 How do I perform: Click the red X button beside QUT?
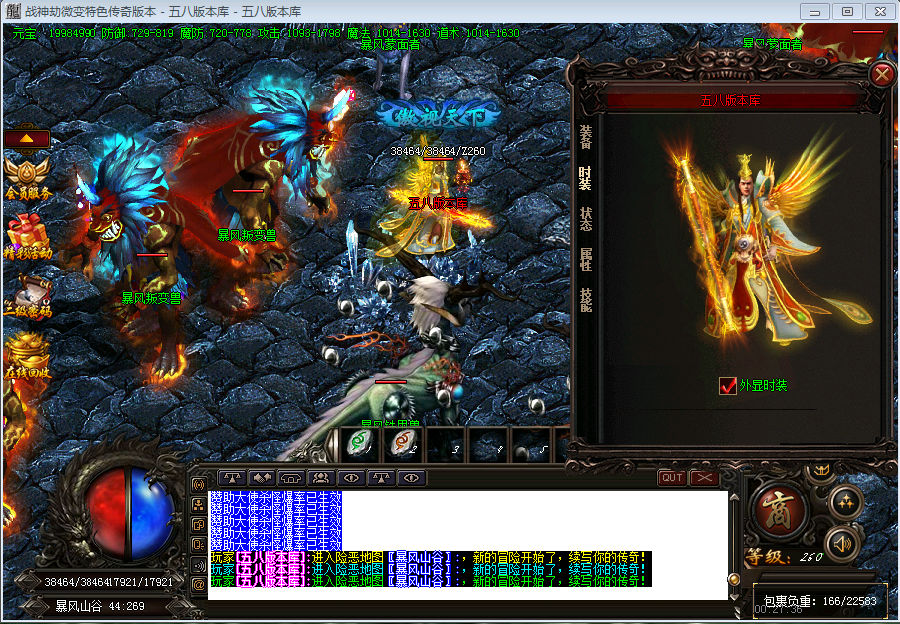coord(704,478)
